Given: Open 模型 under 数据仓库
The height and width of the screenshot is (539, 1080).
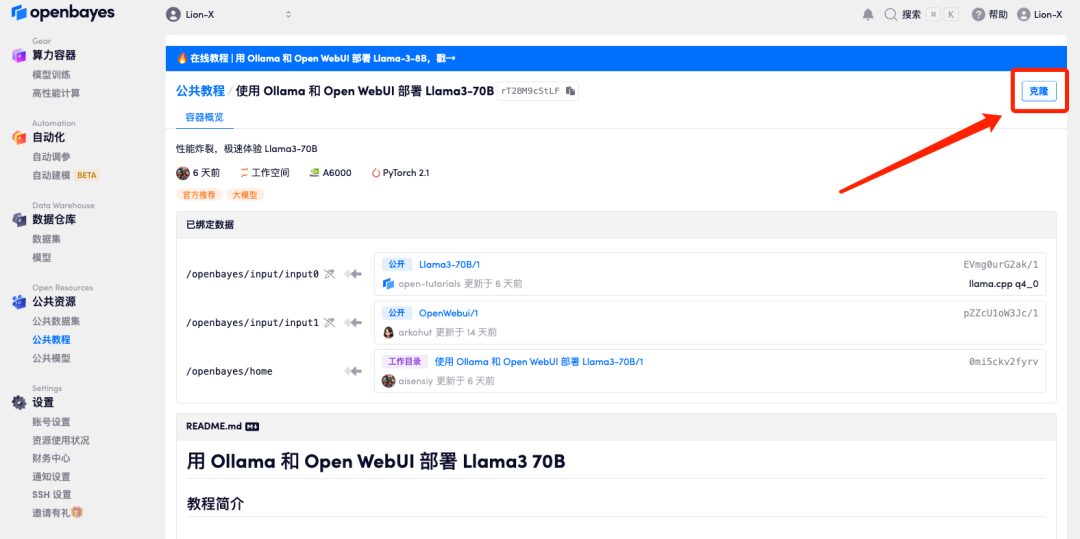Looking at the screenshot, I should click(42, 257).
